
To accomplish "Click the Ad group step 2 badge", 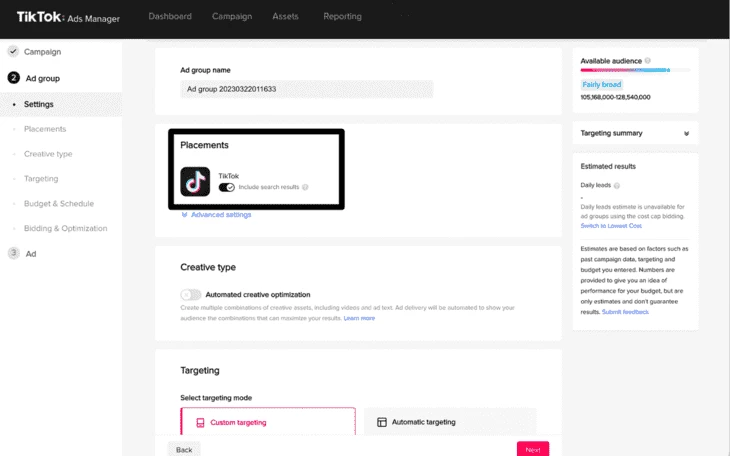I will 14,78.
